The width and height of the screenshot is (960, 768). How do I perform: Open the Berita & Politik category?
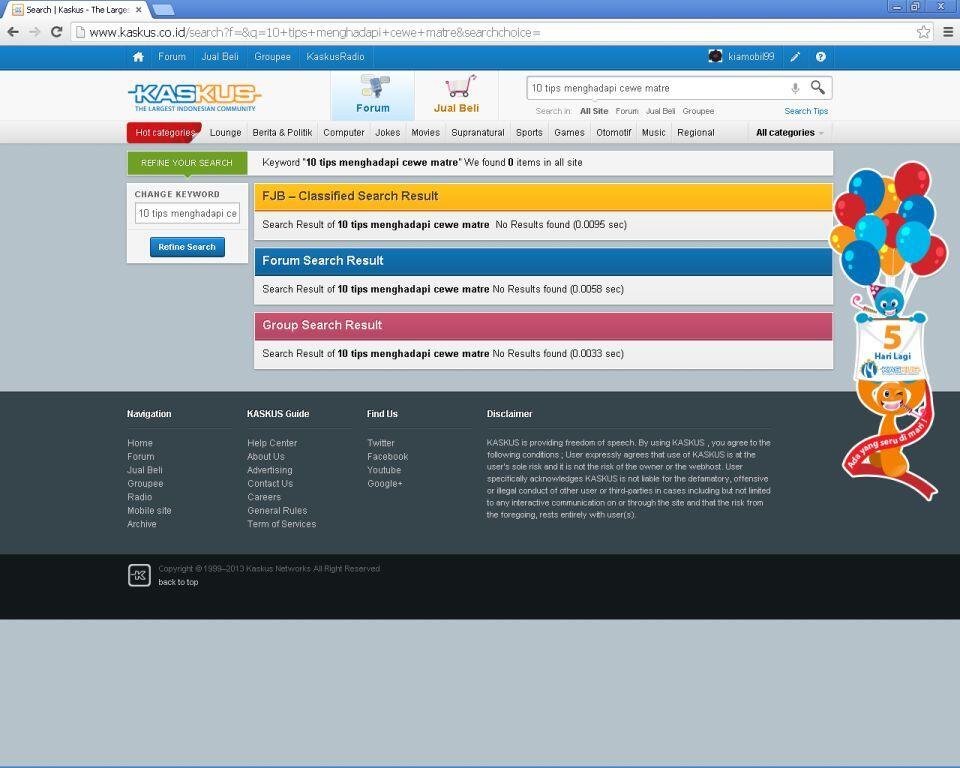pos(282,133)
